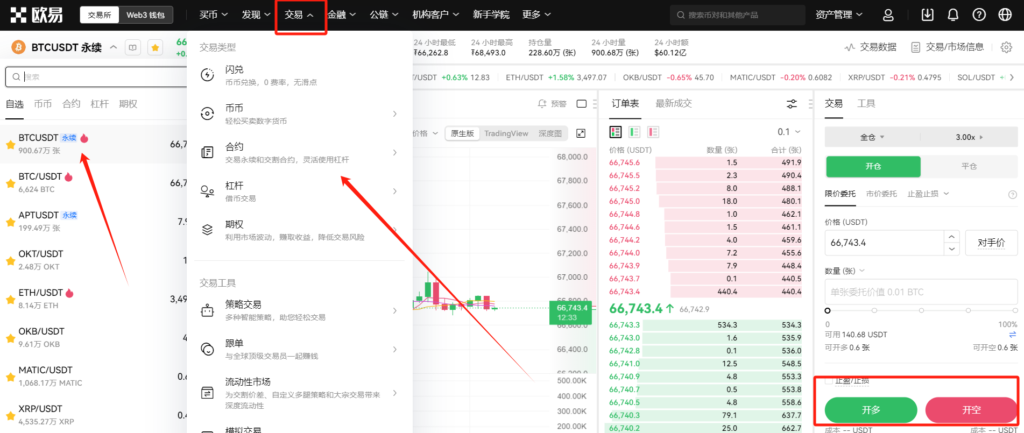Open 交易/市场信息 document link
The width and height of the screenshot is (1024, 433).
(x=947, y=47)
